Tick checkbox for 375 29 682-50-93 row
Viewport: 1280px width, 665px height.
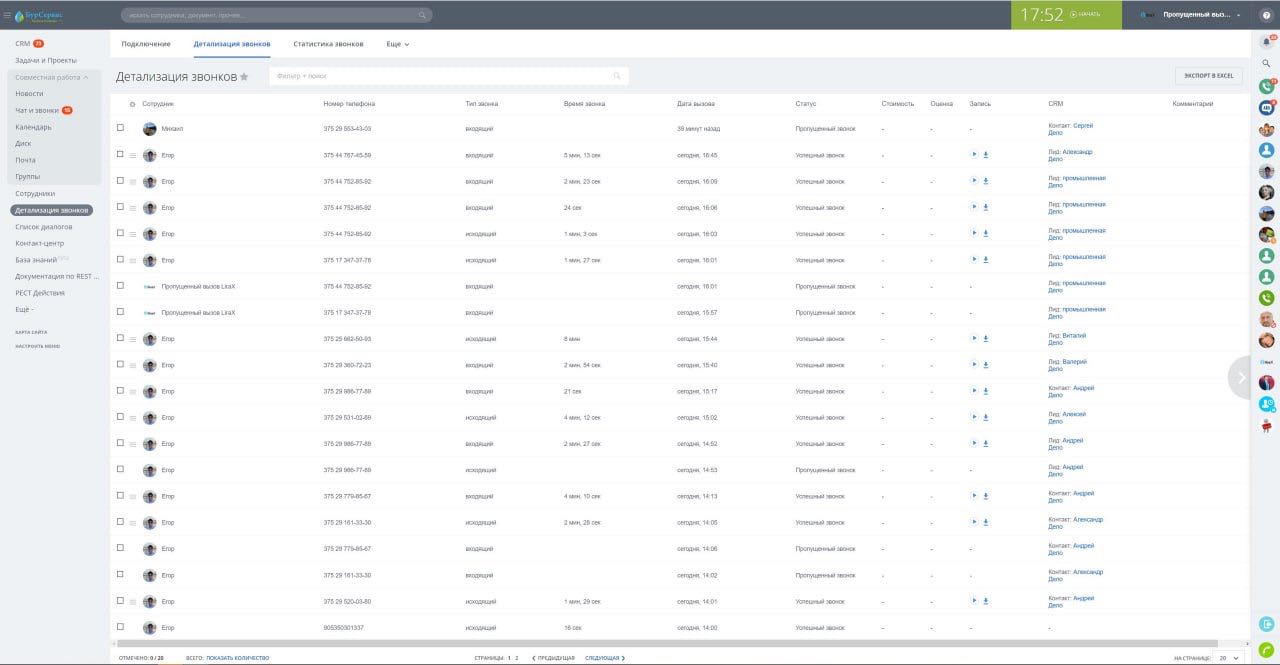120,338
